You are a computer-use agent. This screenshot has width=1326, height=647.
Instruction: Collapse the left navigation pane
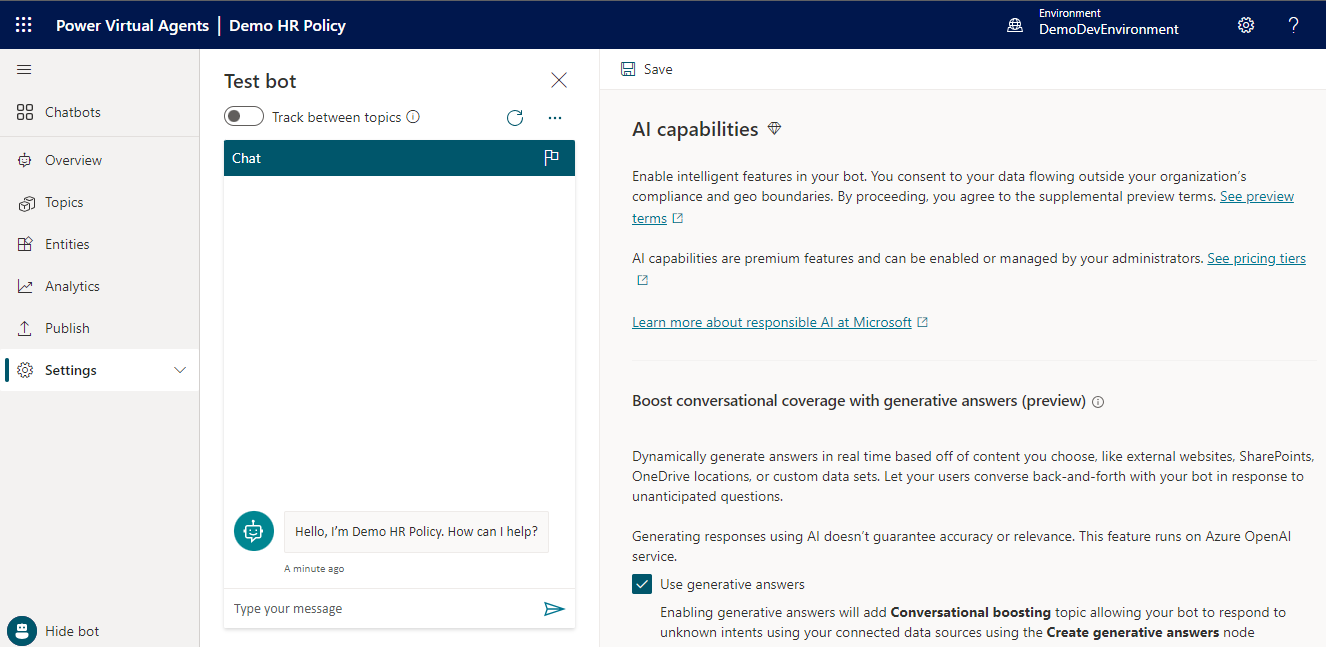24,69
